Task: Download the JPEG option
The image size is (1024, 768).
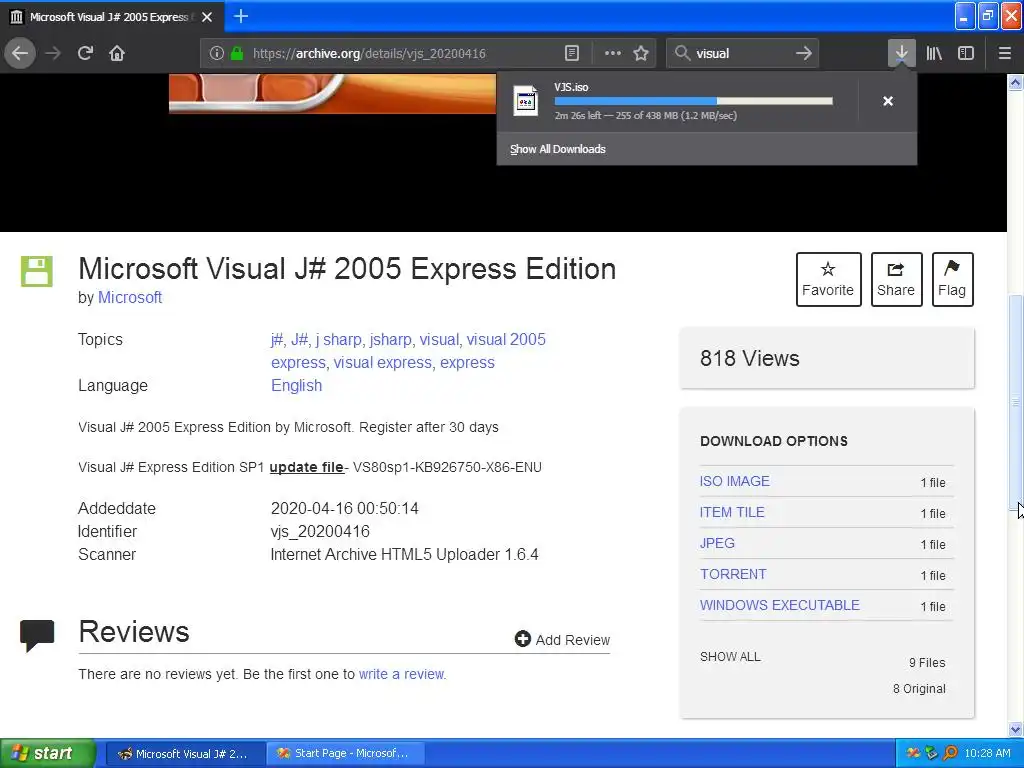Action: (x=717, y=543)
